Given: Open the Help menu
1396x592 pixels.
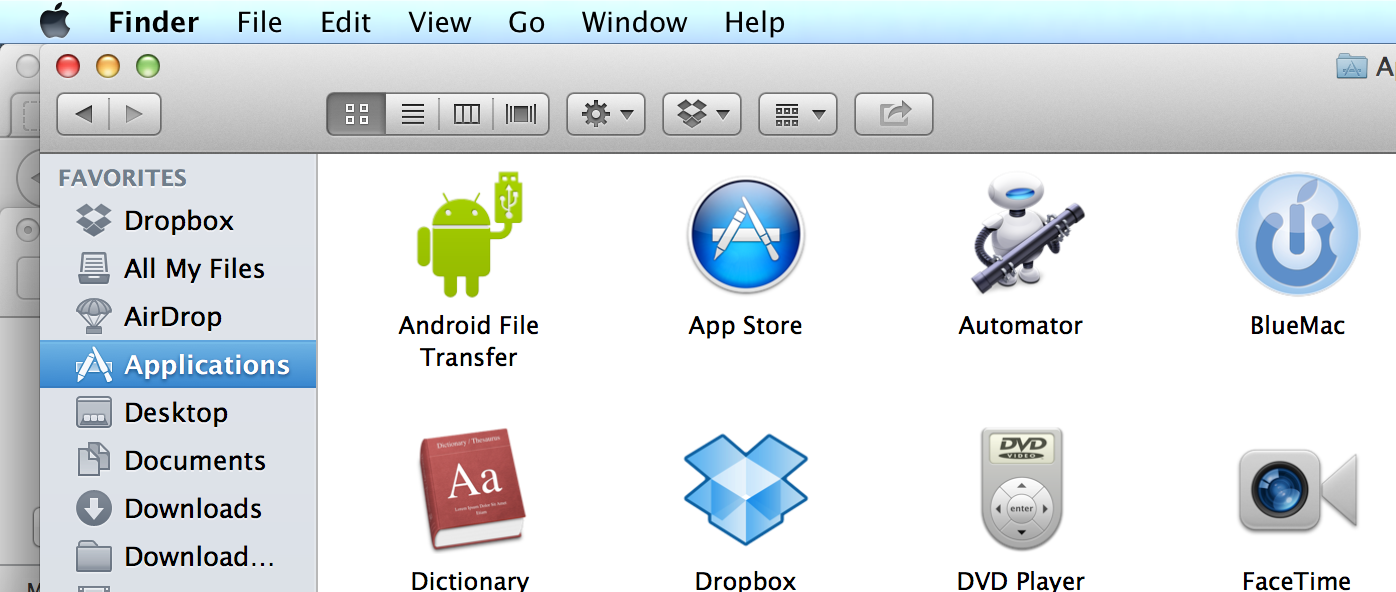Looking at the screenshot, I should tap(755, 22).
